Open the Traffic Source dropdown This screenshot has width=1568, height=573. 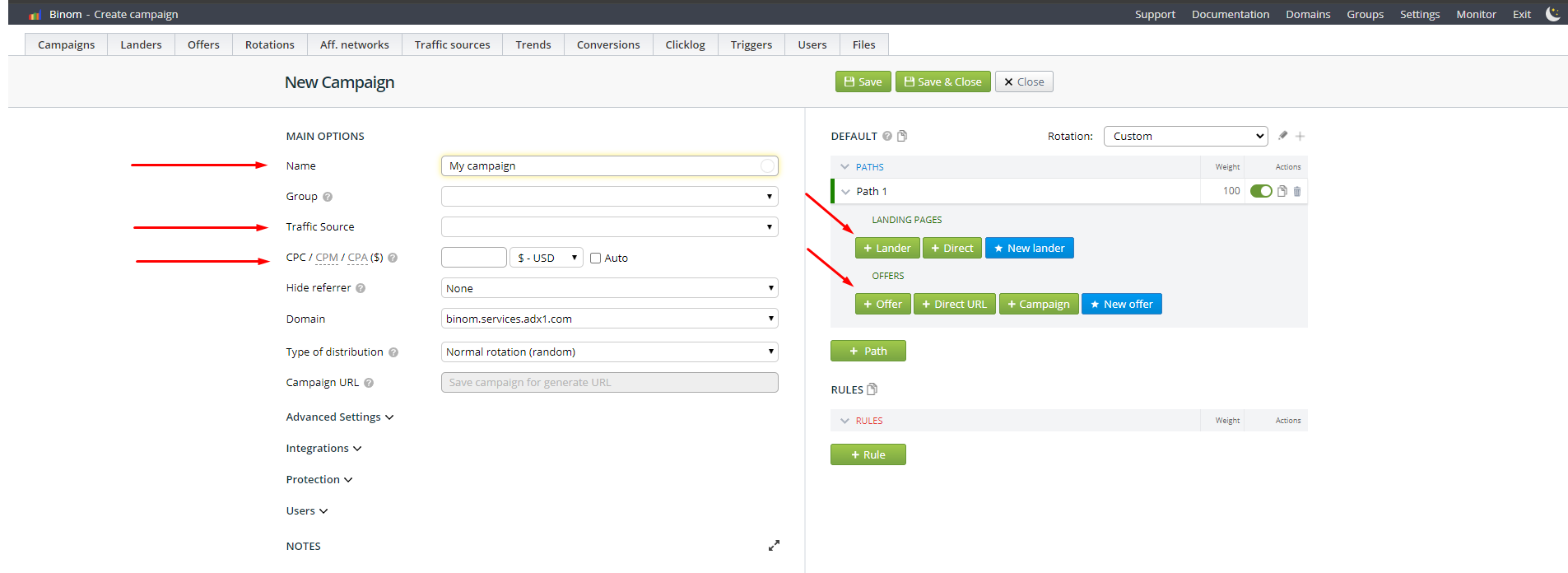(610, 226)
